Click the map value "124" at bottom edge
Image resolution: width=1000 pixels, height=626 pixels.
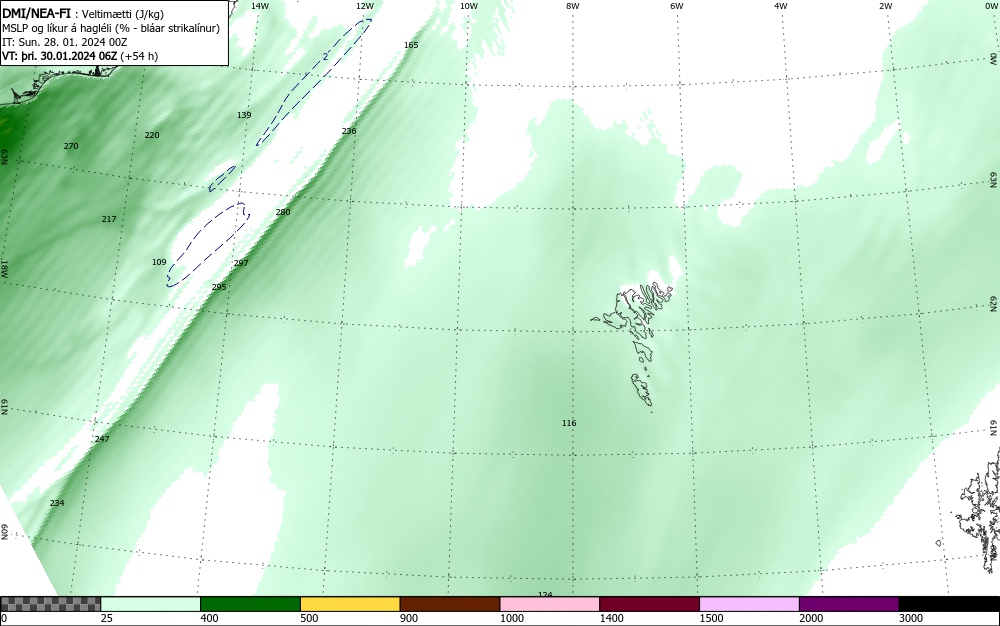tap(545, 594)
